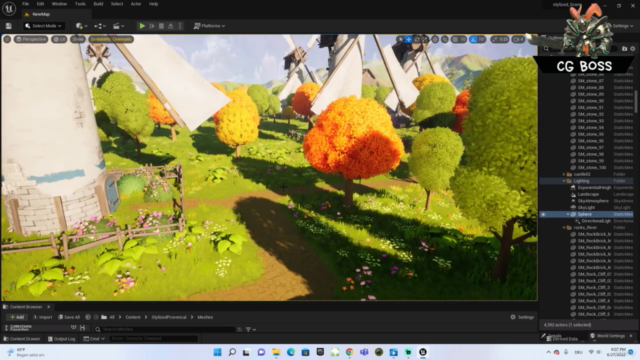Open the Help menu
This screenshot has height=360, width=640.
click(x=153, y=4)
